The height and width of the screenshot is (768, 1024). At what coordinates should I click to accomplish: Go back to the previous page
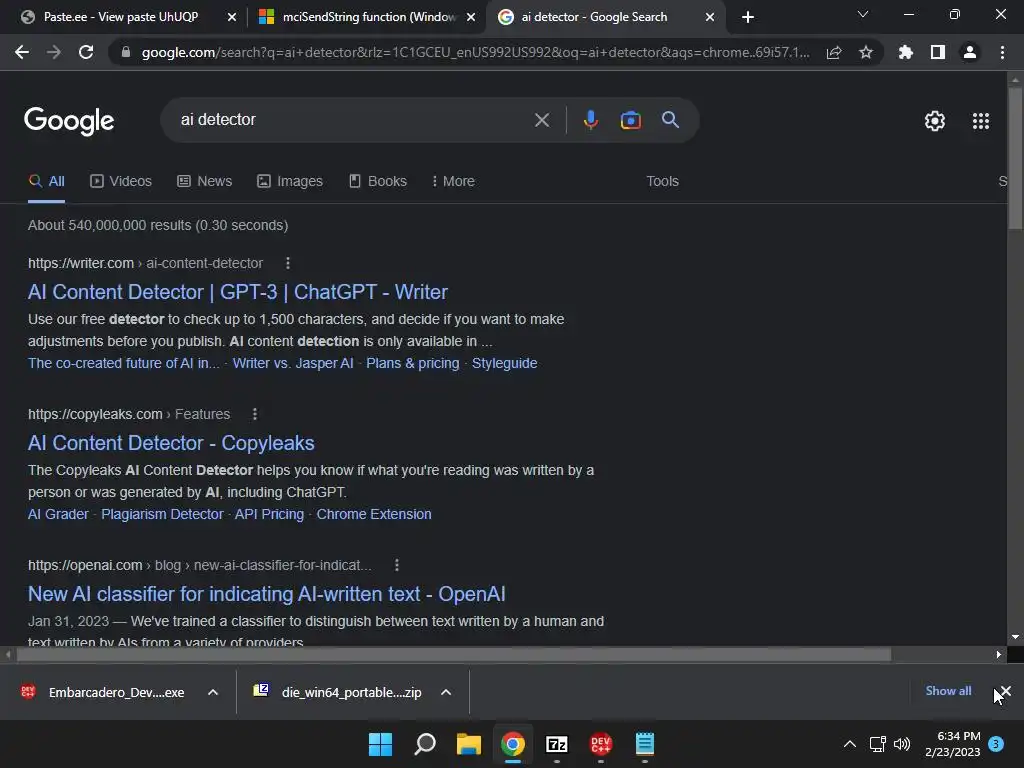click(x=22, y=52)
